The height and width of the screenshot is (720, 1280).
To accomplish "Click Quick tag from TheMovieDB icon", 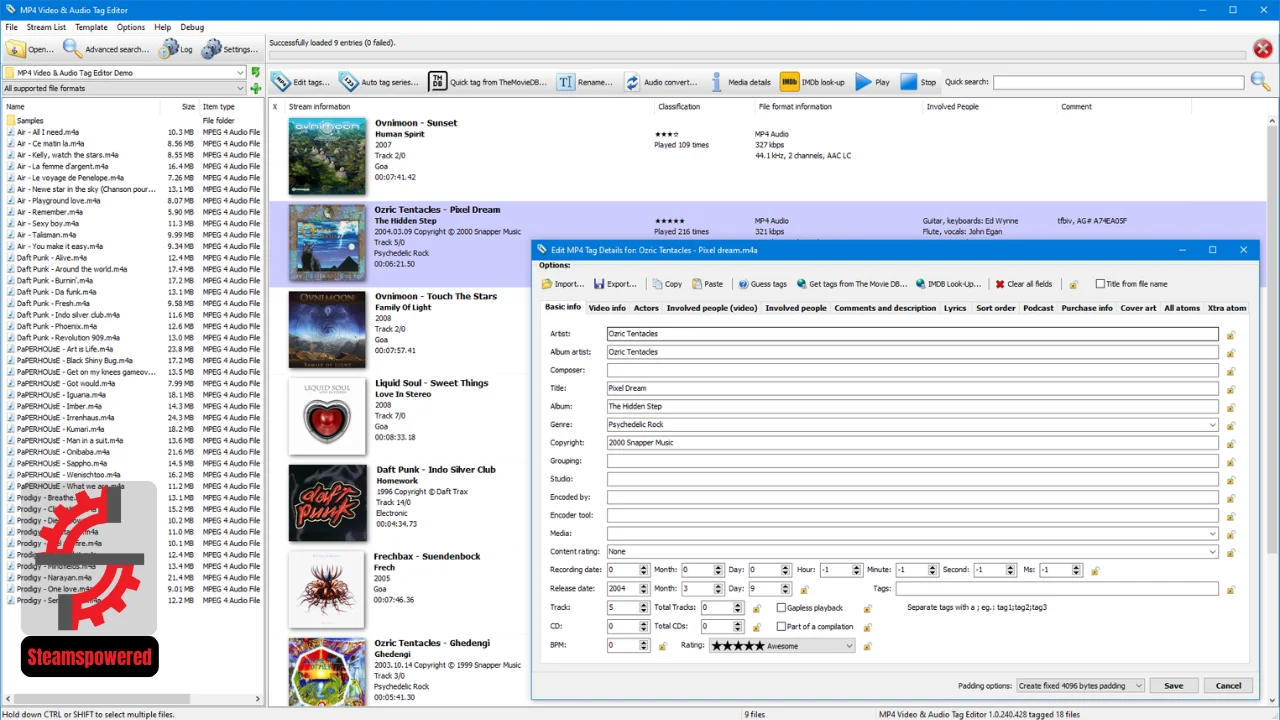I will [x=437, y=82].
